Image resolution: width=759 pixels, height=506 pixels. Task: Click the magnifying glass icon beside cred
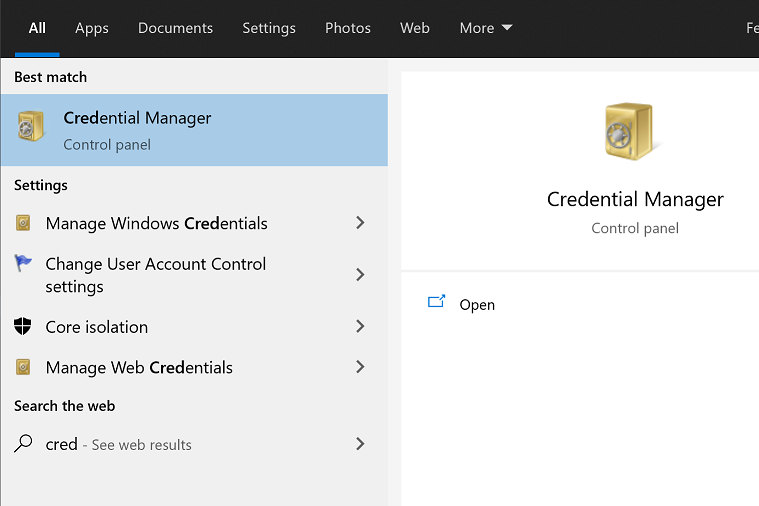(x=23, y=444)
